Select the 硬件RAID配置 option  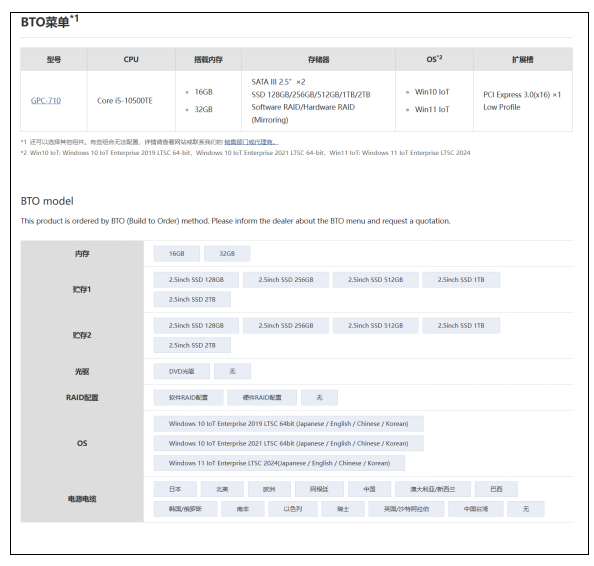click(x=262, y=397)
